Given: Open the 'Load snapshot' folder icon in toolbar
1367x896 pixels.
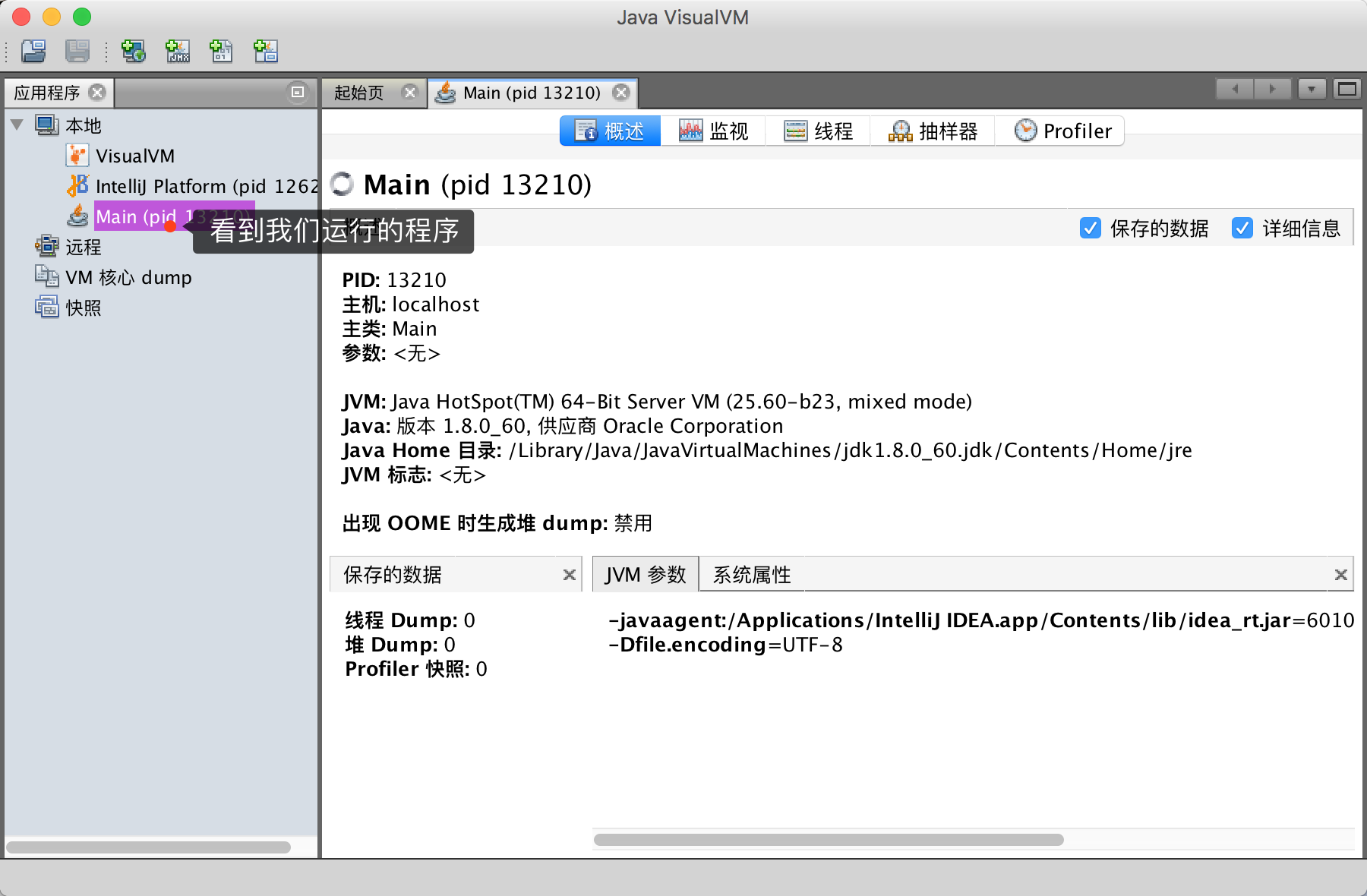Looking at the screenshot, I should (x=32, y=52).
